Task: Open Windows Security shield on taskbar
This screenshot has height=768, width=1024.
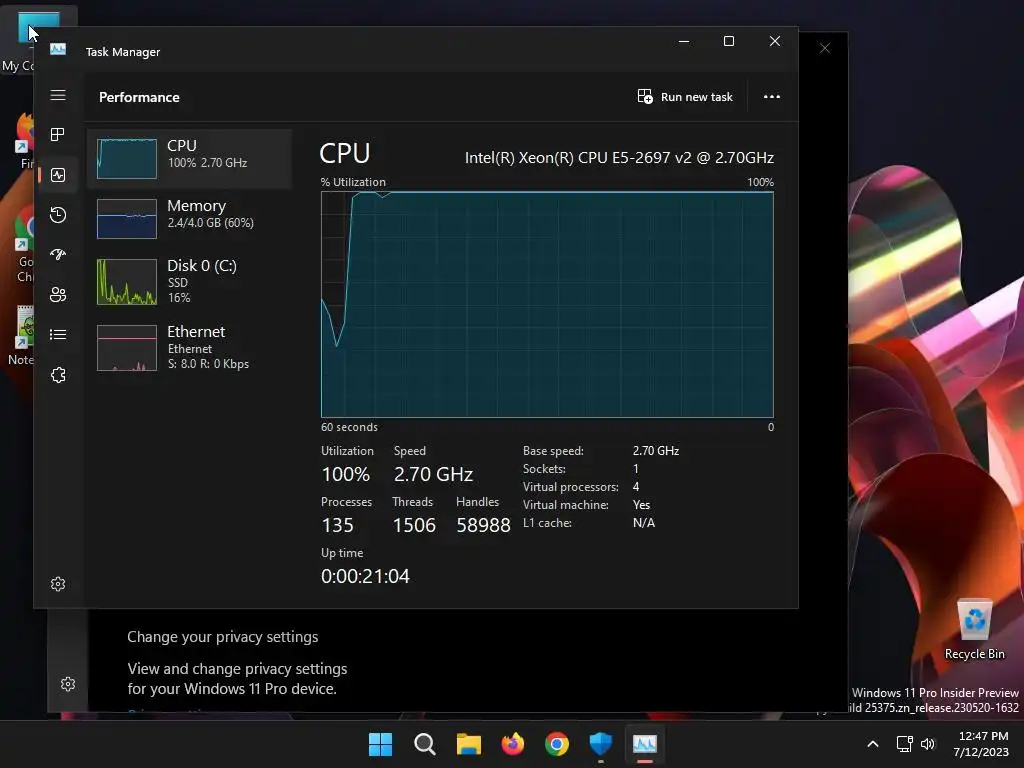Action: click(600, 744)
